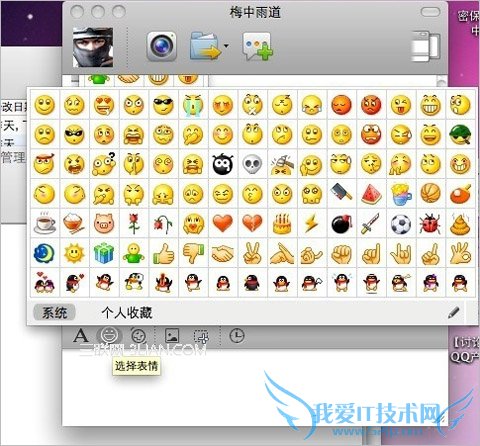
Task: Insert the two penguins in love emoticon
Action: pyautogui.click(x=44, y=283)
